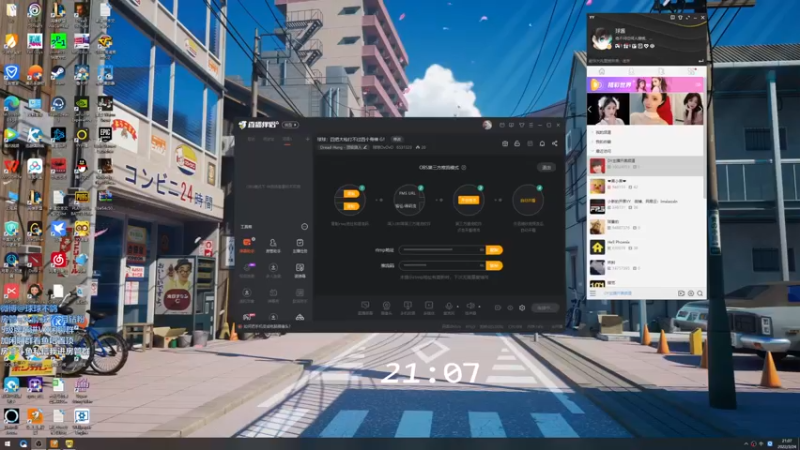Screen dimensions: 800x450
Task: Open the white-highlighted tool at the right of the toolbox's second row
Action: tap(299, 270)
